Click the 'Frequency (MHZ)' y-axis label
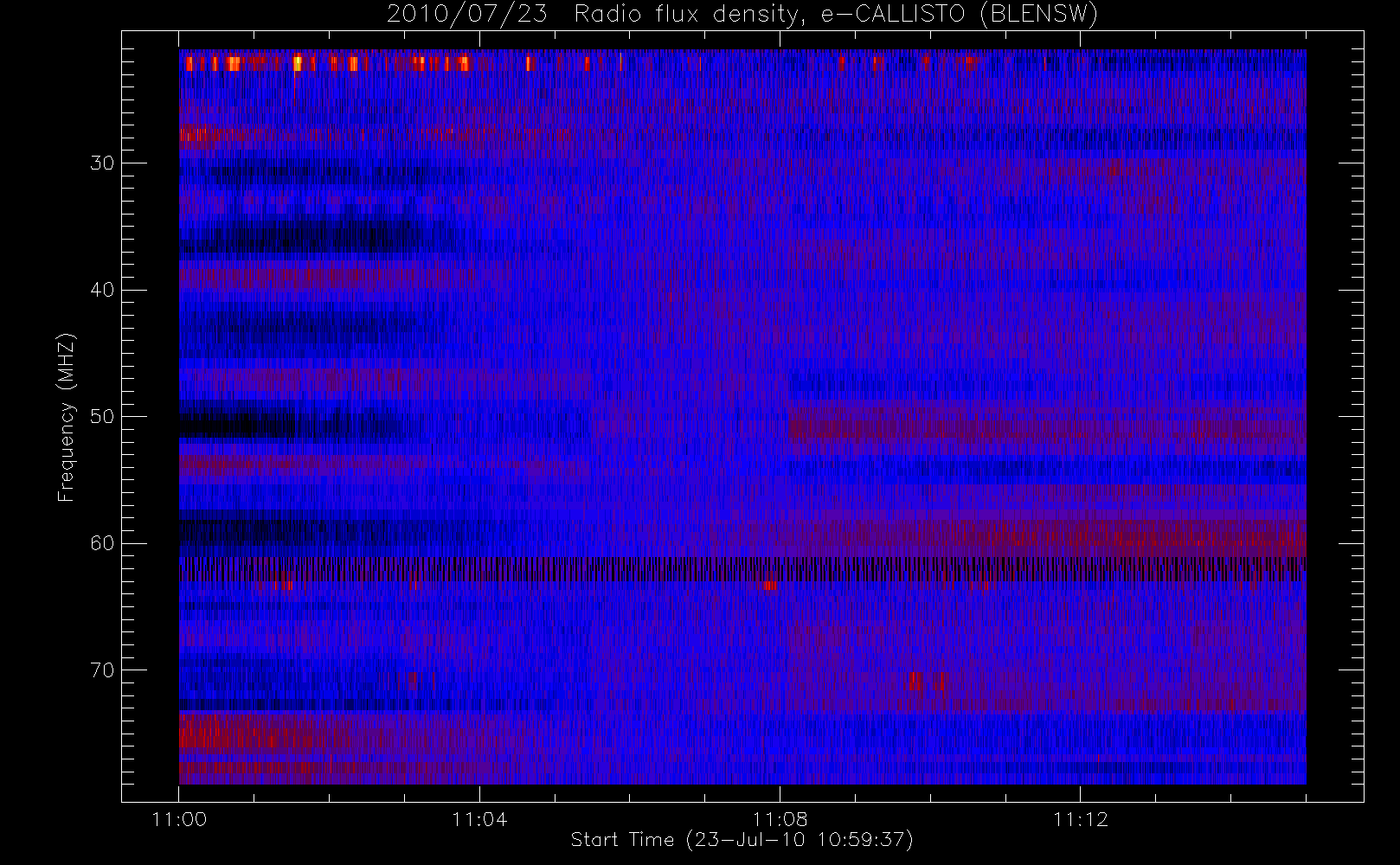Screen dimensions: 1400x865 67,417
